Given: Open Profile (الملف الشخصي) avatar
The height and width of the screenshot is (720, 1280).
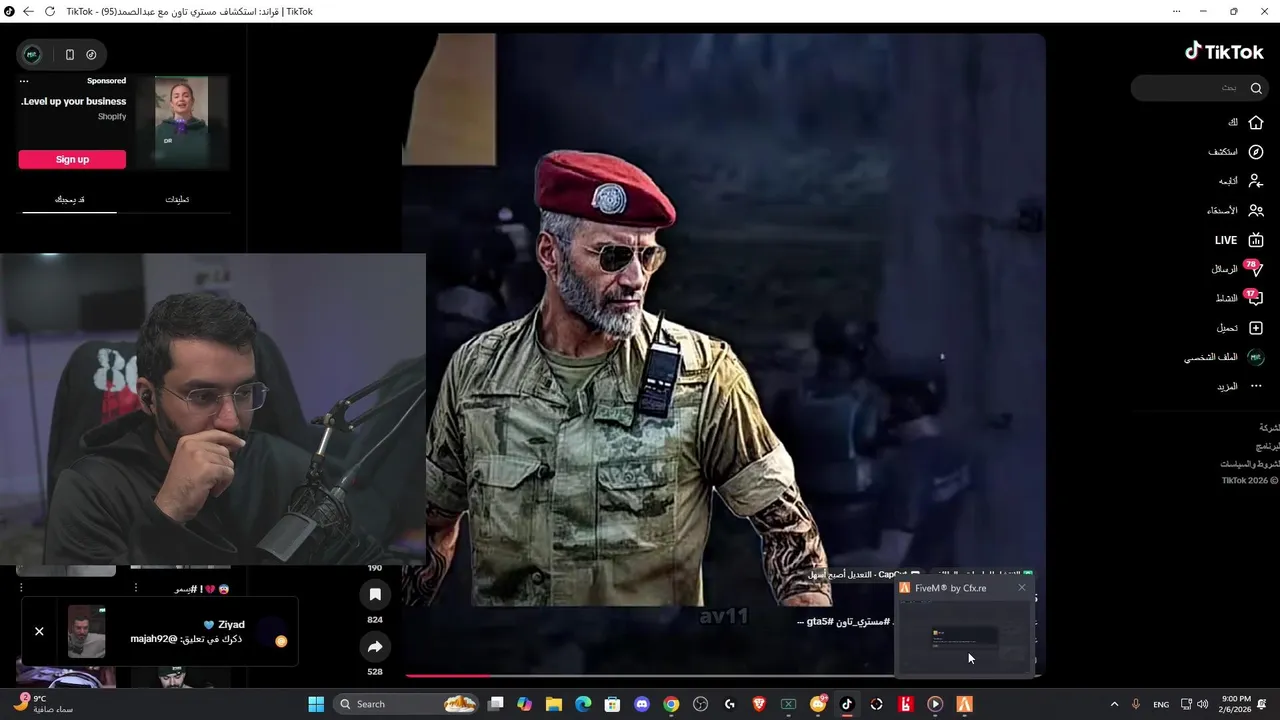Looking at the screenshot, I should coord(1256,357).
